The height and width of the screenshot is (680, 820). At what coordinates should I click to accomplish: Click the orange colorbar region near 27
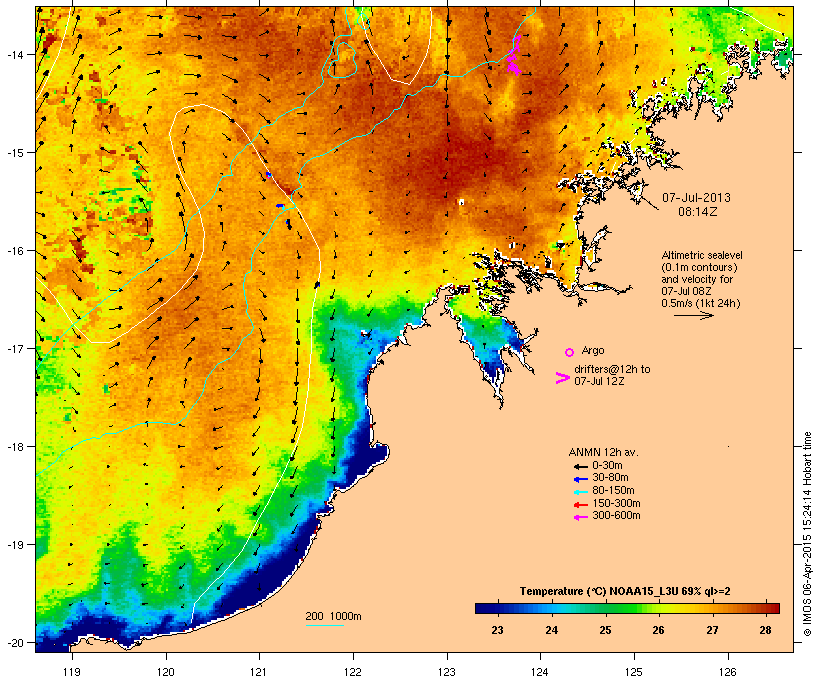click(x=712, y=608)
